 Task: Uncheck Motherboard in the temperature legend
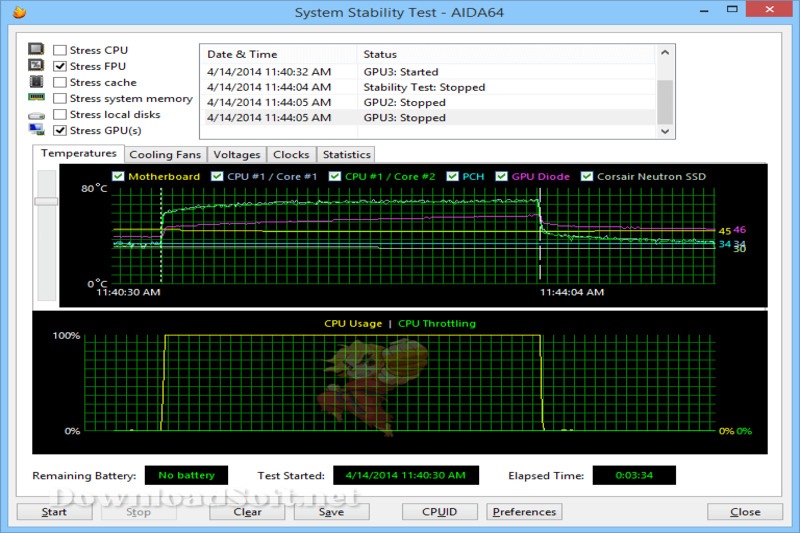[118, 176]
